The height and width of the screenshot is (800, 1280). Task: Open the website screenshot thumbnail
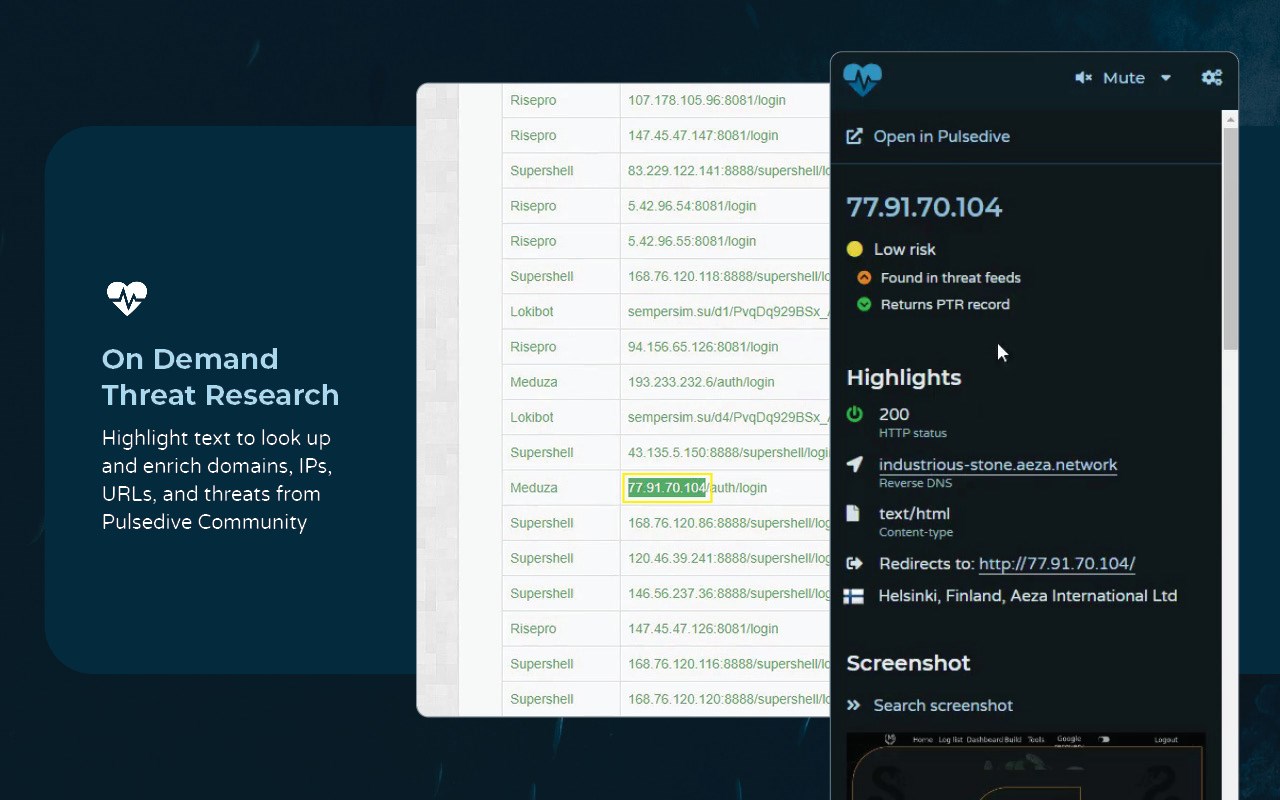click(x=1025, y=766)
